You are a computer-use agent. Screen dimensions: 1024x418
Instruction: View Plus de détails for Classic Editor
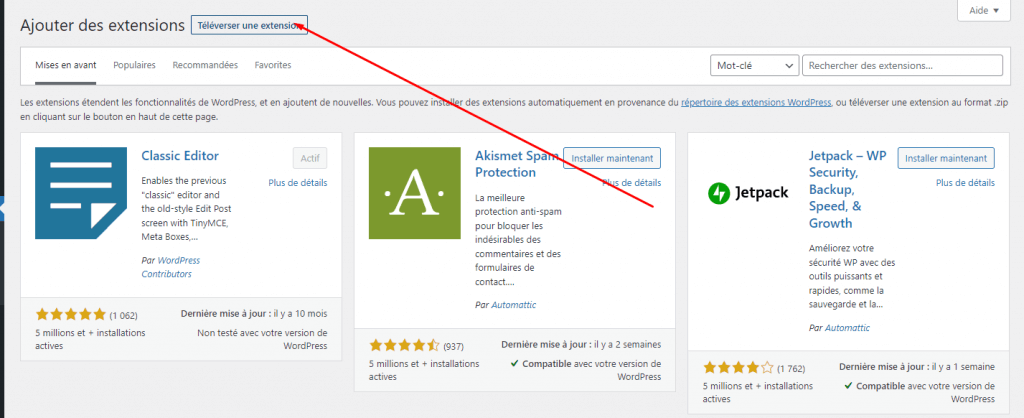click(x=298, y=183)
